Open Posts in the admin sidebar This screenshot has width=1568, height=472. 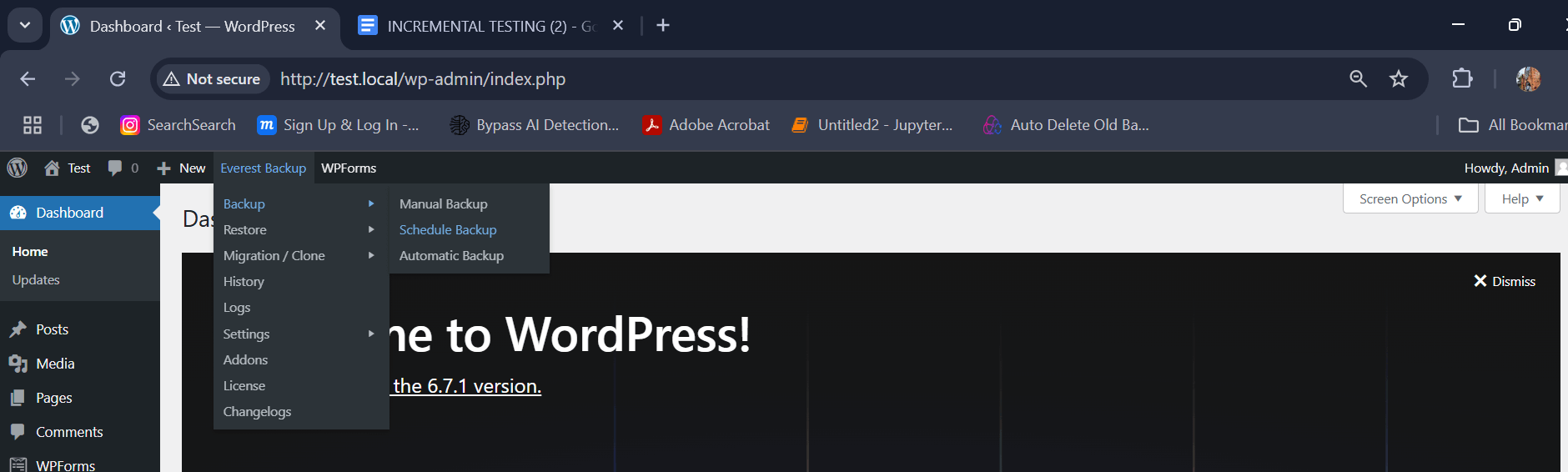pos(52,329)
